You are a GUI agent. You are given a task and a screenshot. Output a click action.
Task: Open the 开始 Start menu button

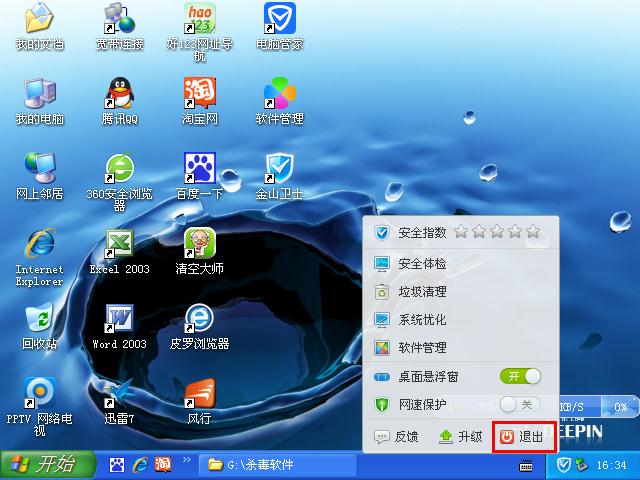[x=42, y=465]
